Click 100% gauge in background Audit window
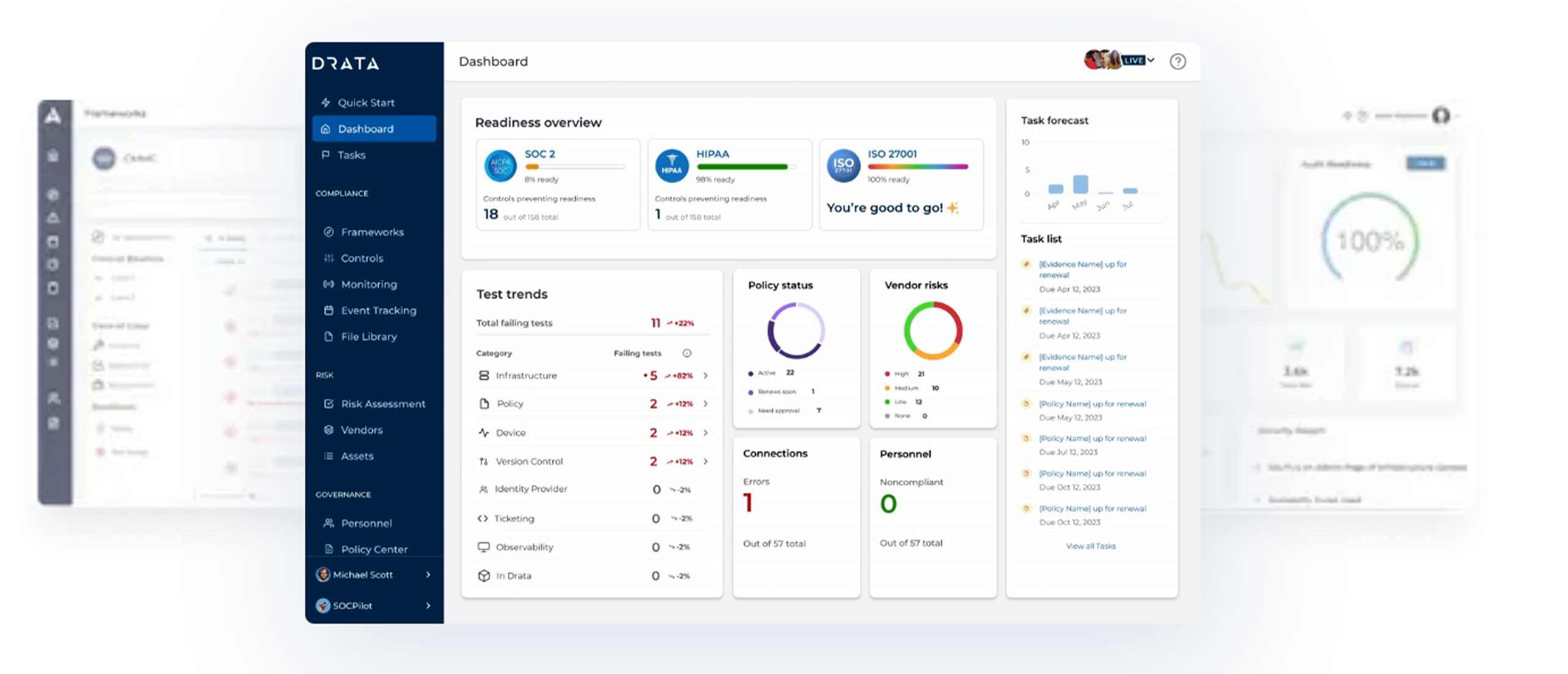The width and height of the screenshot is (1568, 674). [1370, 240]
